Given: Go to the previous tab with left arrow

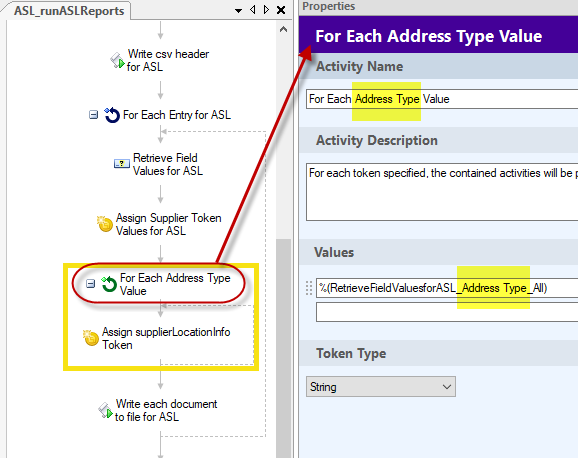Looking at the screenshot, I should coord(253,10).
